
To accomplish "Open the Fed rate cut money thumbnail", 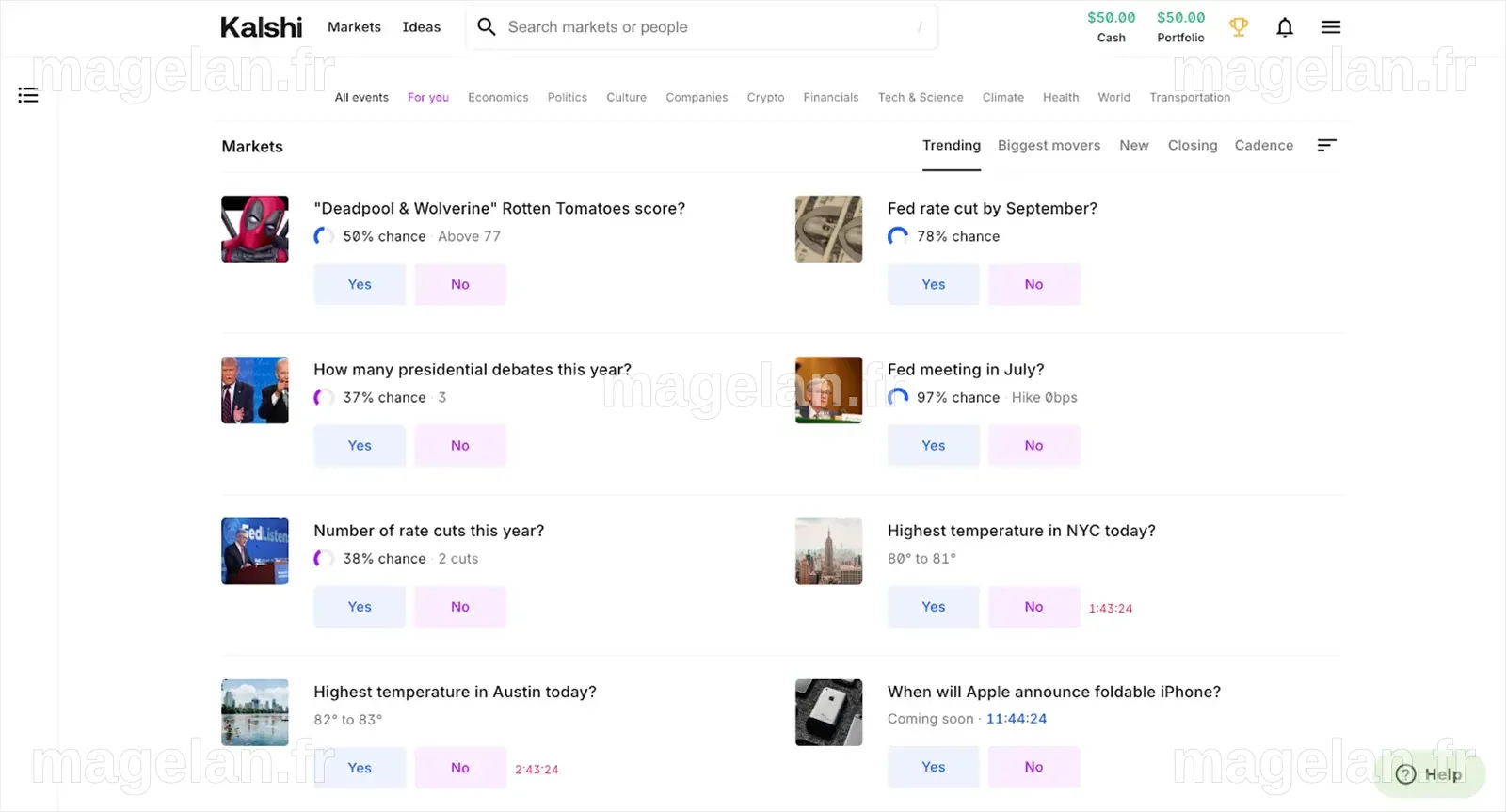I will [x=828, y=229].
